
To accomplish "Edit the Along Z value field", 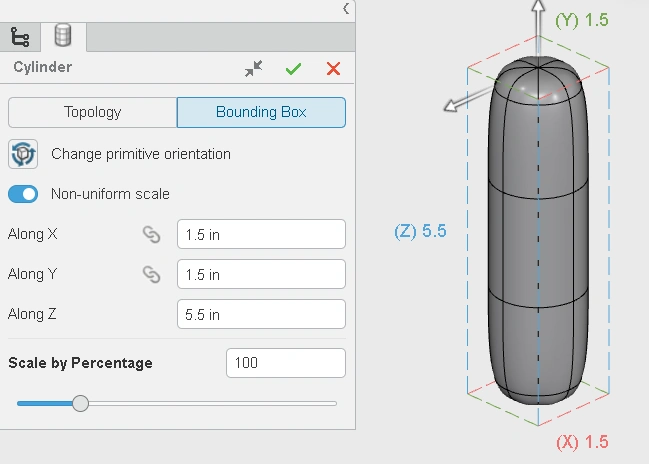I will coord(261,314).
